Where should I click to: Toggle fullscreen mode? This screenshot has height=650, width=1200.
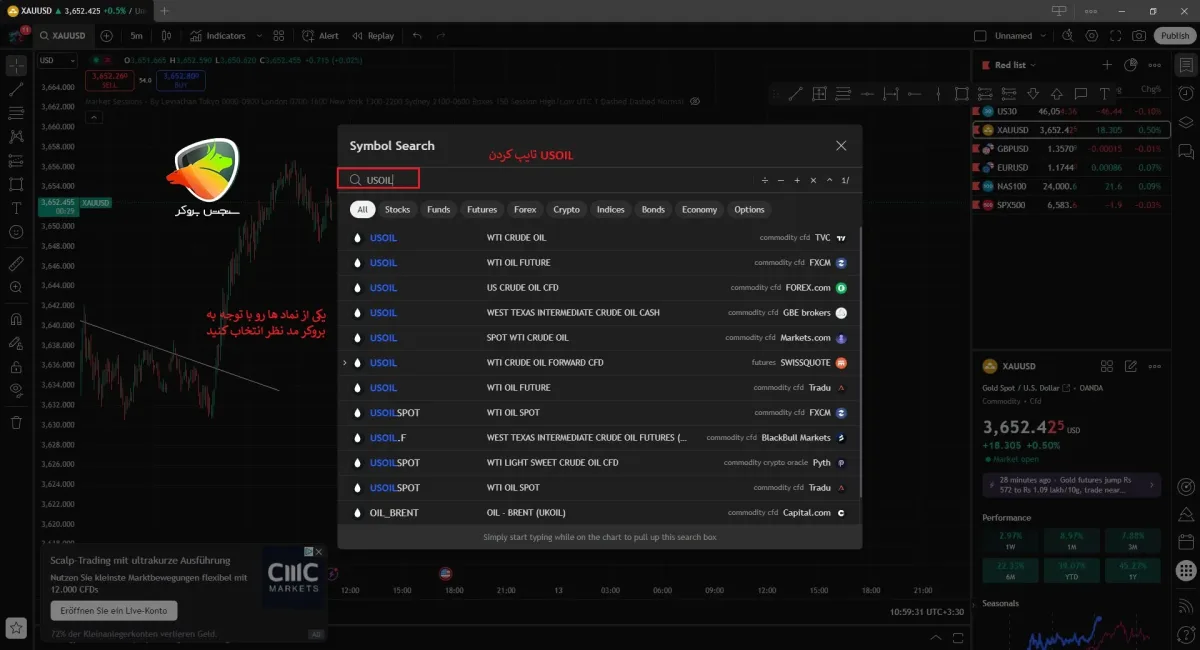[1114, 36]
